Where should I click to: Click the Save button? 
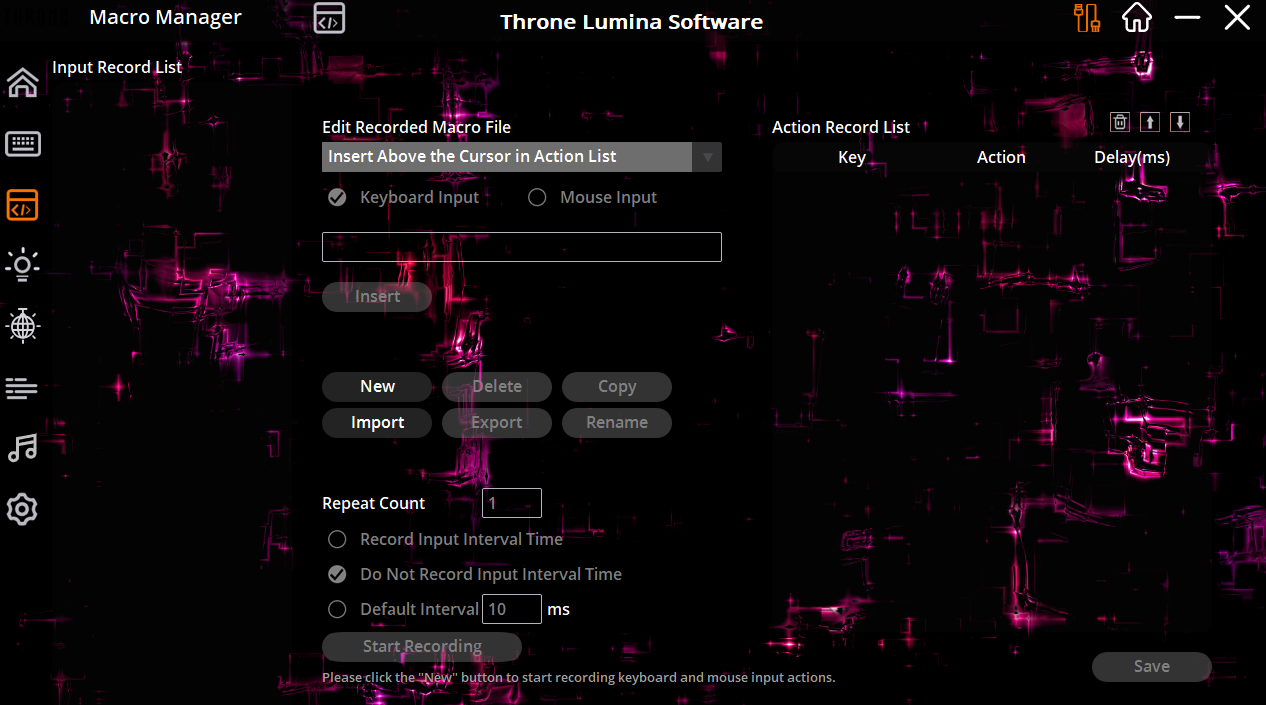[1152, 667]
